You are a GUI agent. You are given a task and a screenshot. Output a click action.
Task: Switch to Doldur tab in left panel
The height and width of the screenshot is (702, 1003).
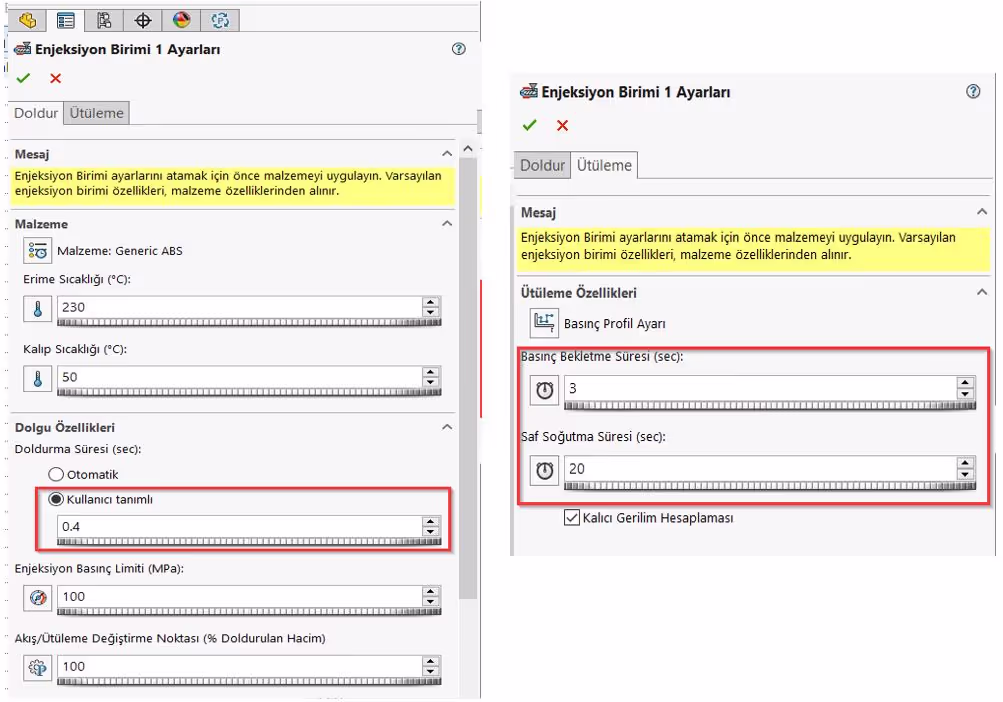(x=36, y=113)
